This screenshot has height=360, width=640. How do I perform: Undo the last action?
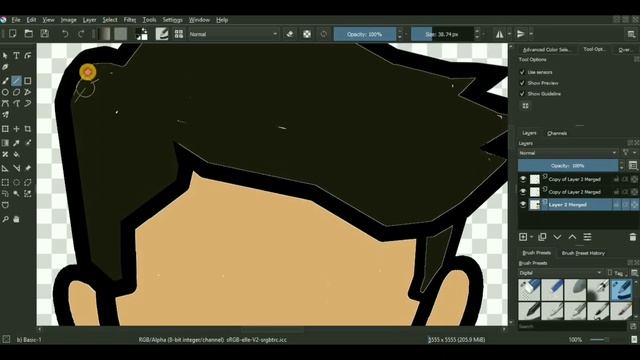click(x=65, y=34)
